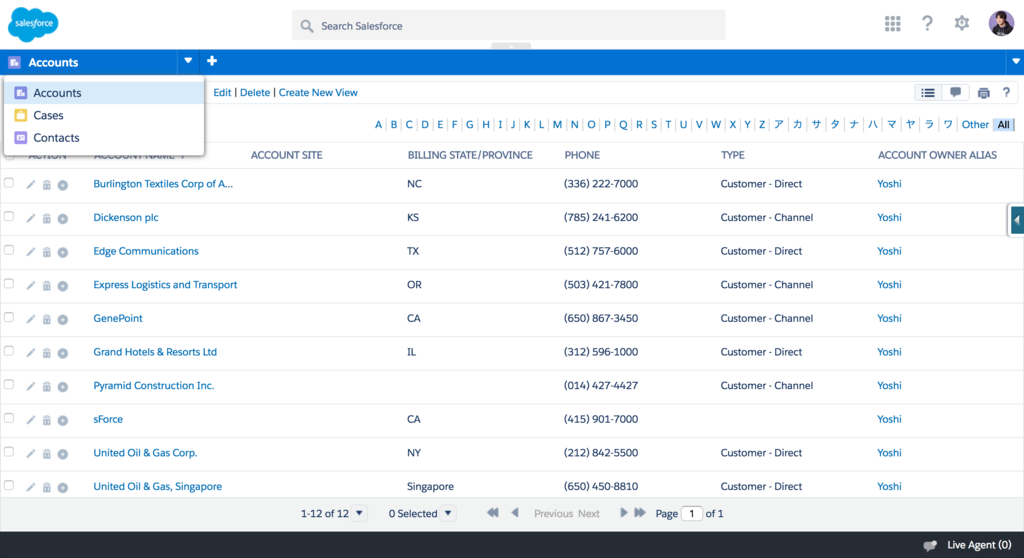1024x558 pixels.
Task: Select United Oil & Gas Corp. checkbox
Action: (9, 452)
